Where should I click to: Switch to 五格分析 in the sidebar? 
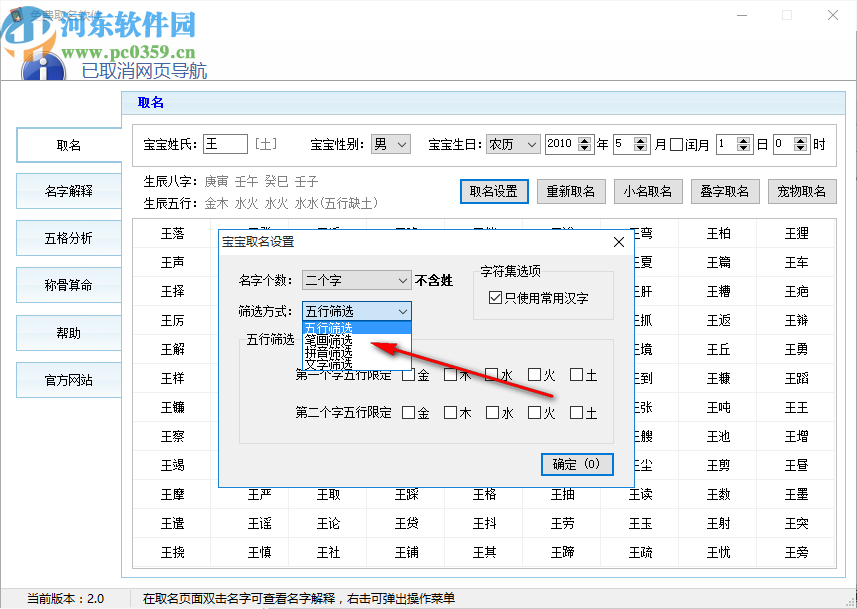(x=68, y=238)
